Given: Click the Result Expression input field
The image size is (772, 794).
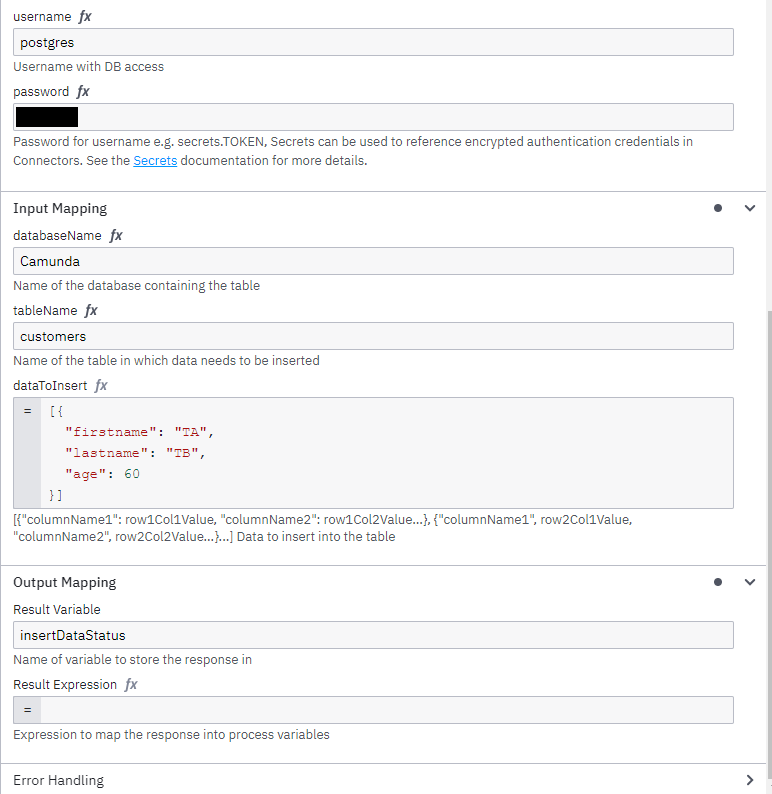Looking at the screenshot, I should [385, 710].
